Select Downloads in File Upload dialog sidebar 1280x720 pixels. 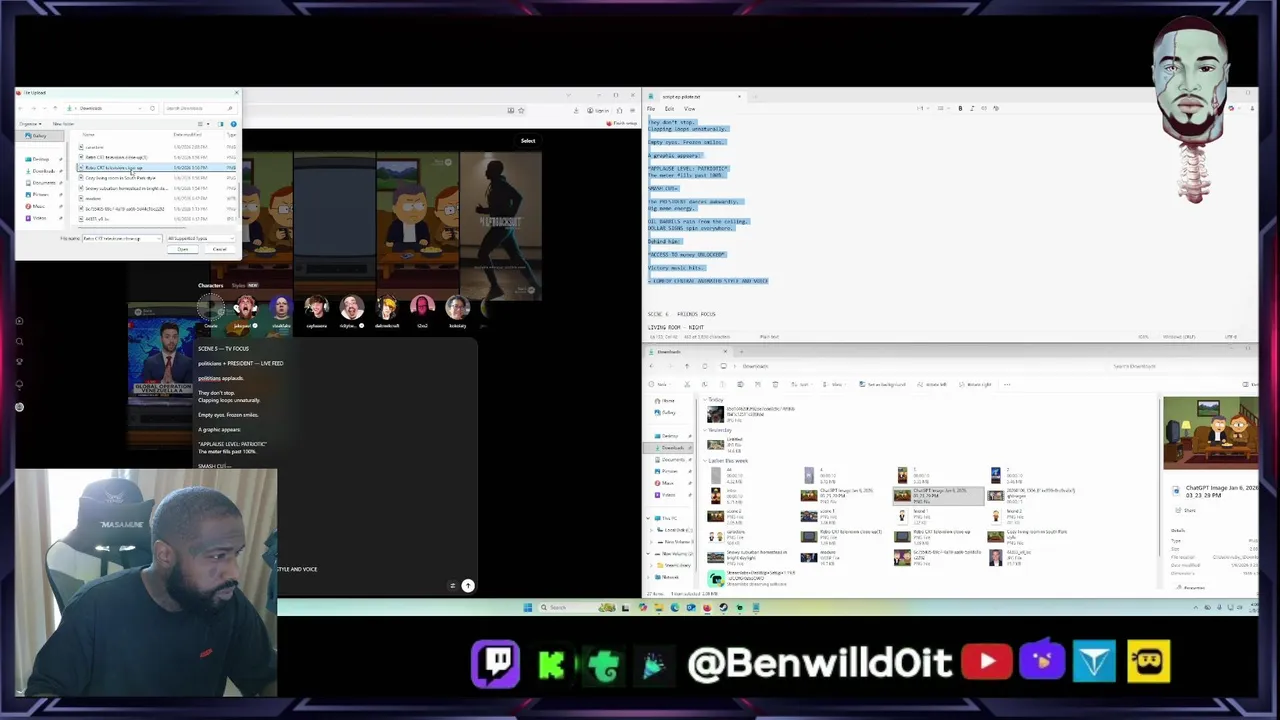(43, 171)
